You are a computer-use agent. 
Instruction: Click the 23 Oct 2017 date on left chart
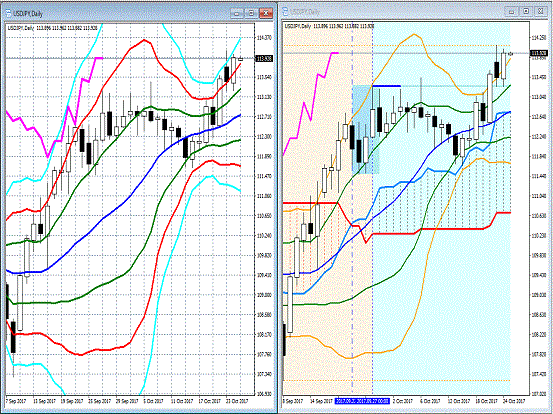coord(237,401)
